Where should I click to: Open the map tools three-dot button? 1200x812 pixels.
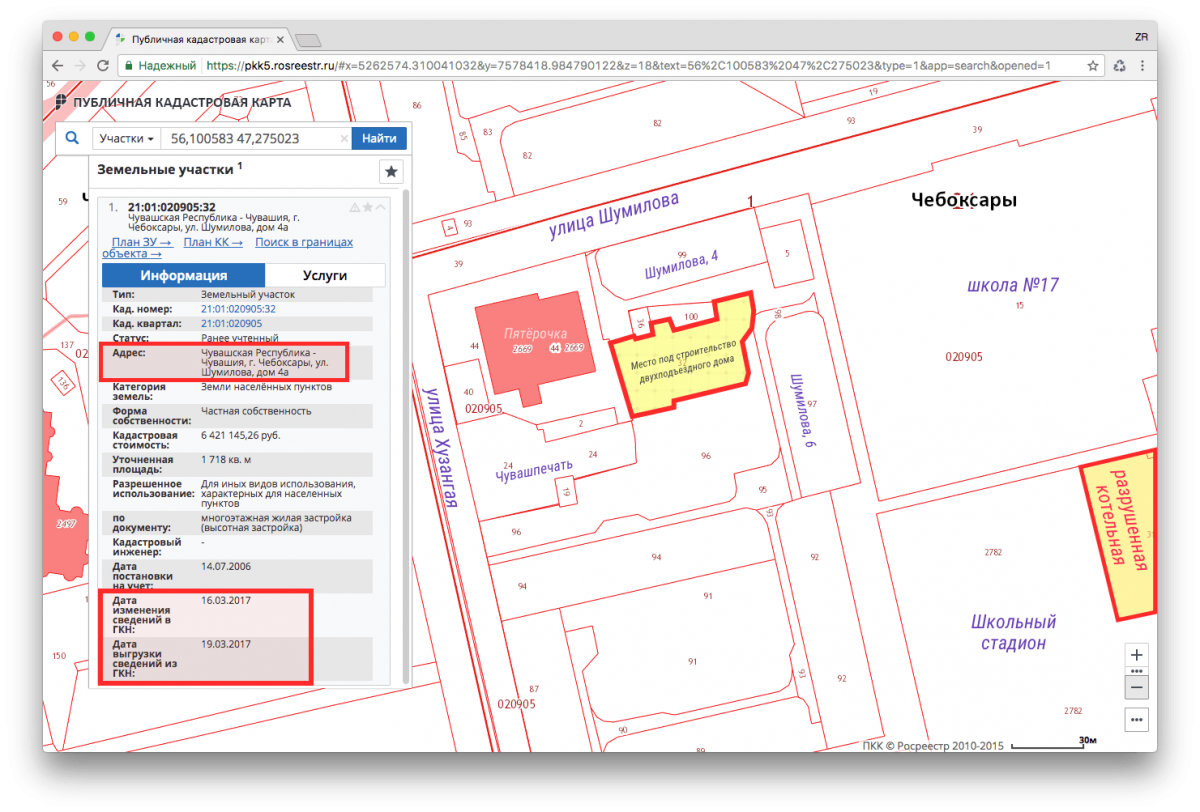pos(1136,719)
